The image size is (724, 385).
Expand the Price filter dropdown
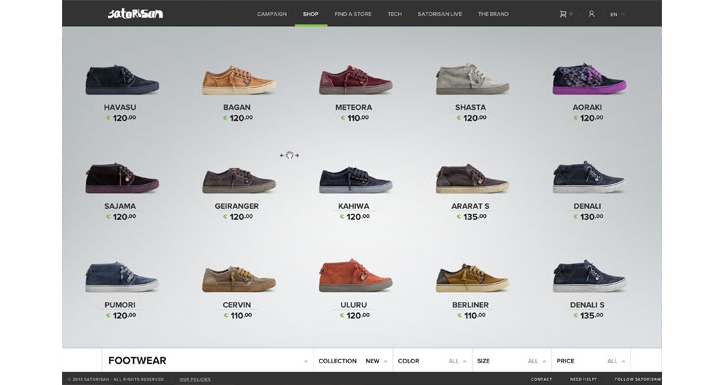[591, 361]
